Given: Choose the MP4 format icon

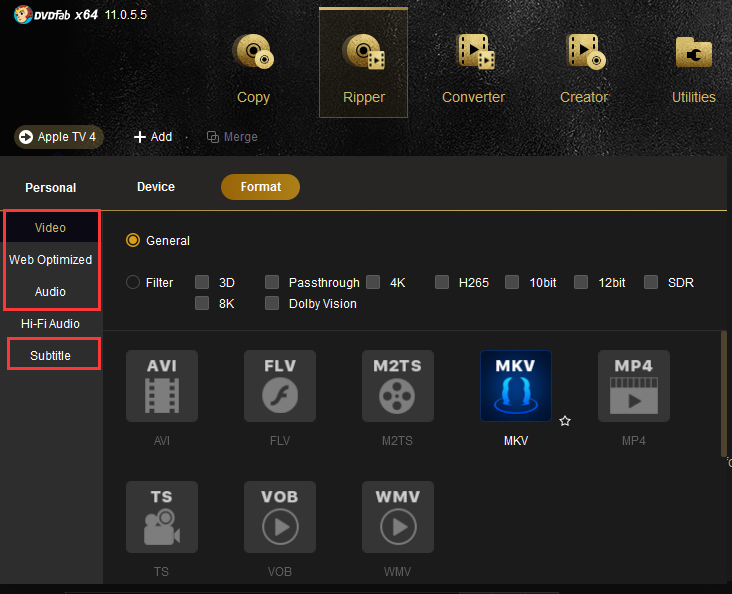Looking at the screenshot, I should tap(634, 386).
